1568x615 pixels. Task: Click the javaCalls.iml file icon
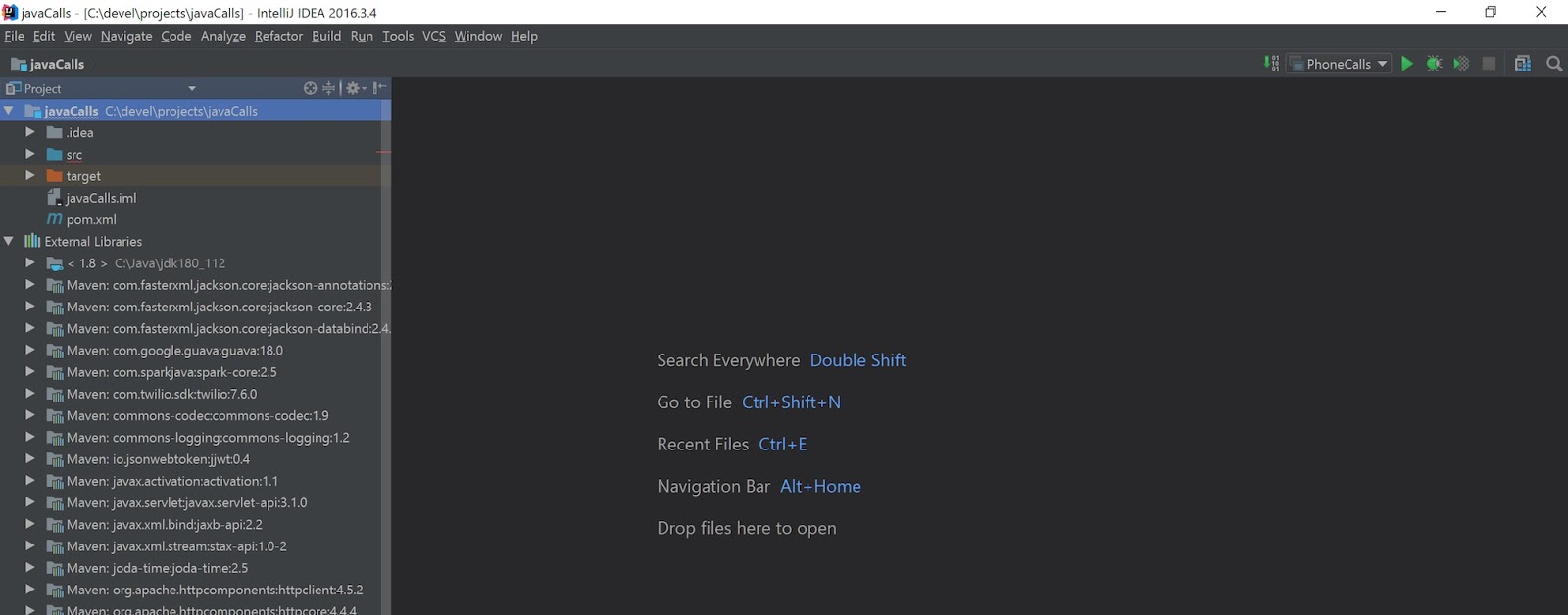(55, 198)
